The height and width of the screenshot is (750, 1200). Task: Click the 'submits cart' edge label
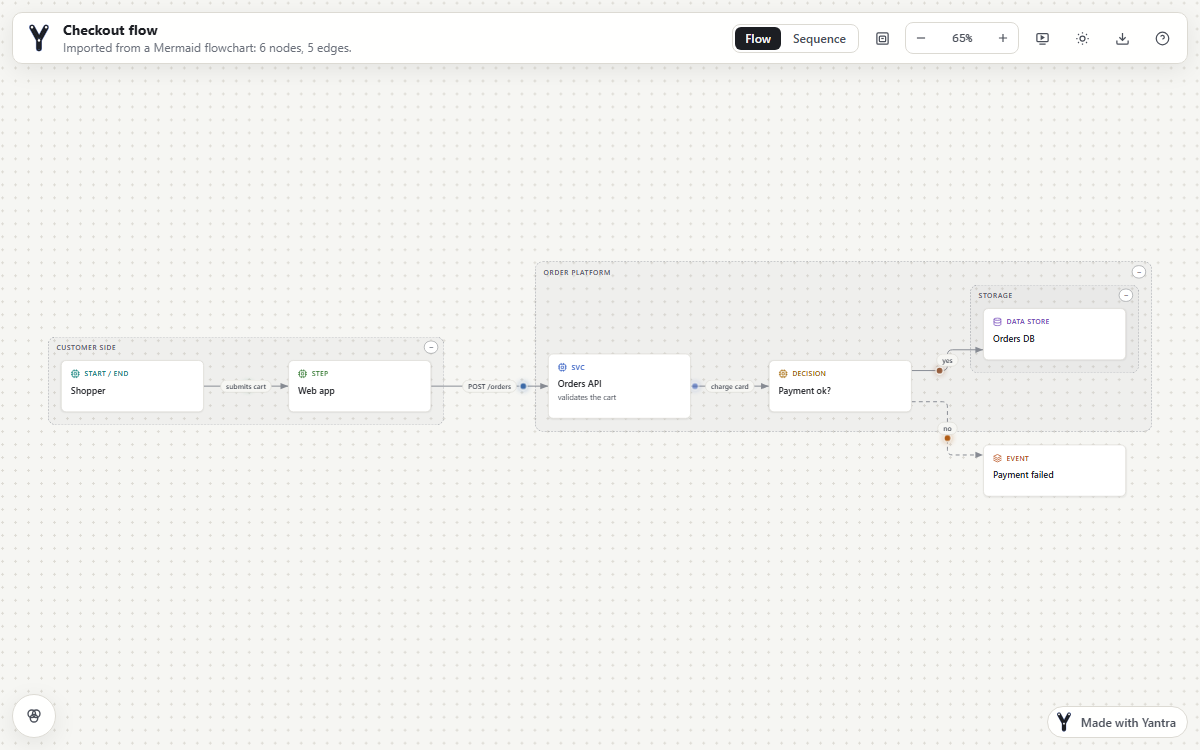246,386
